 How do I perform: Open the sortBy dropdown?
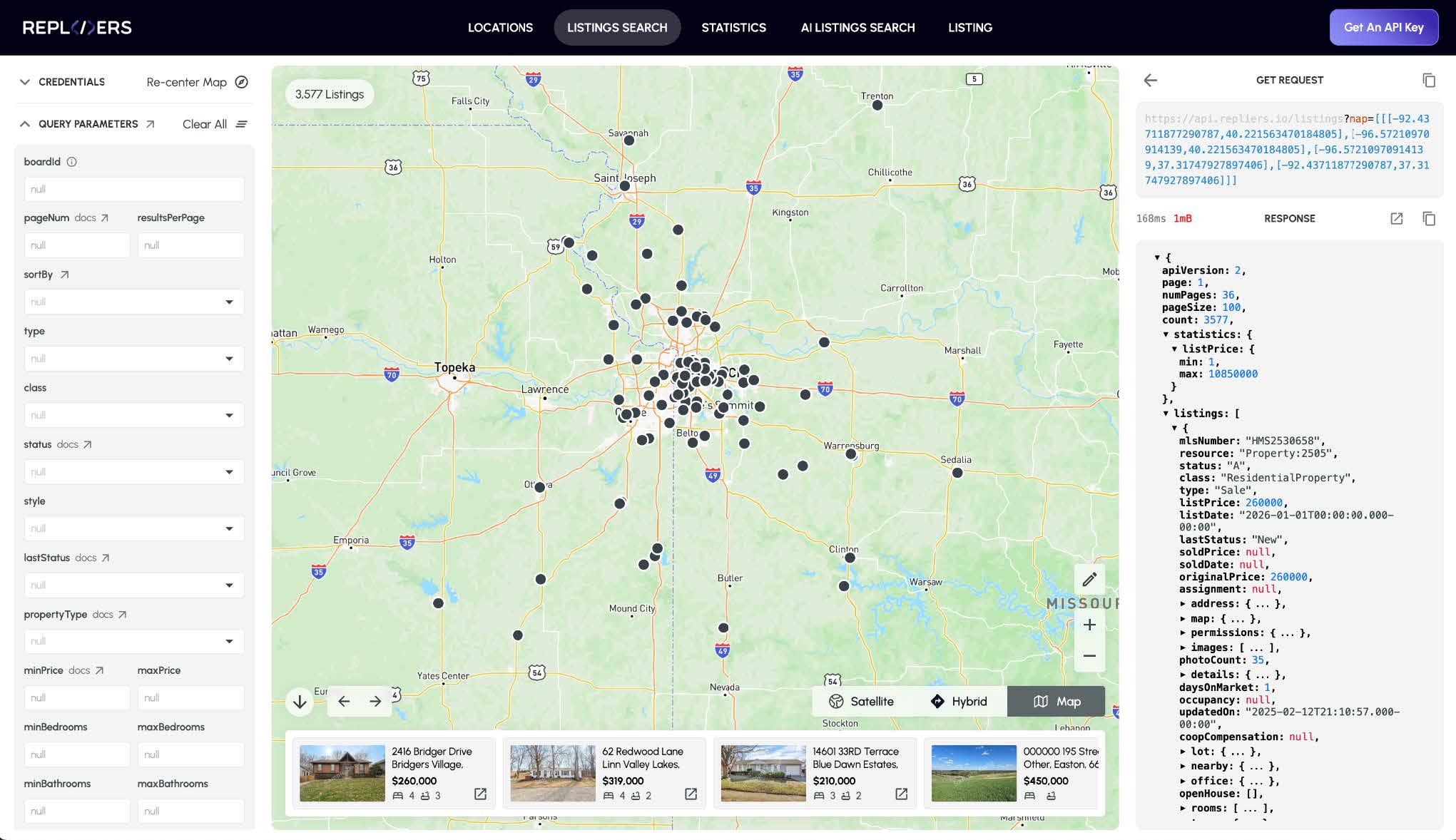click(134, 302)
